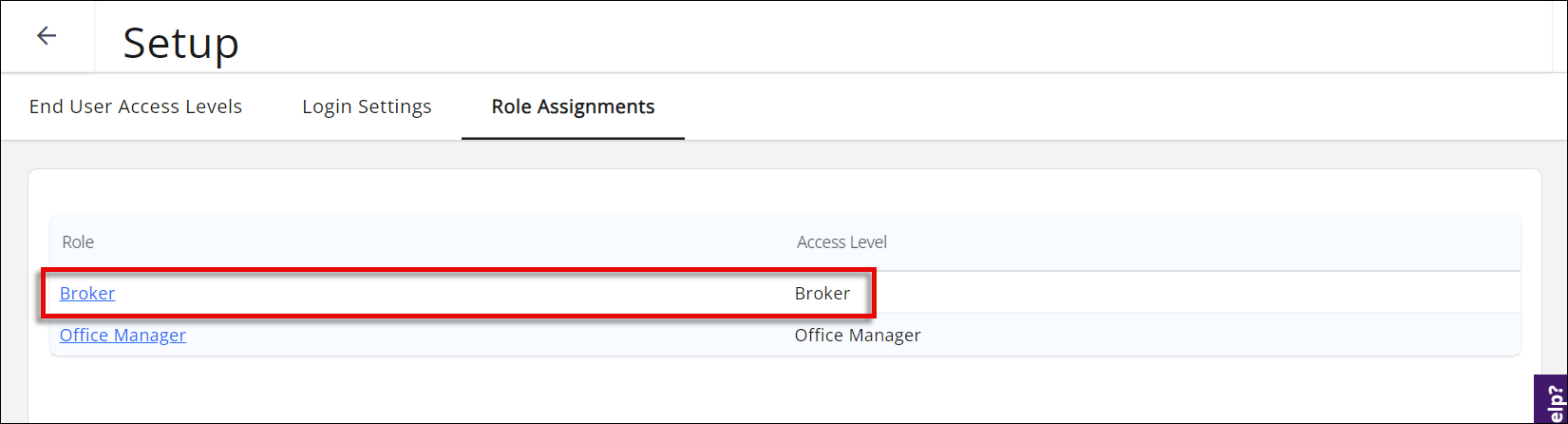Click blank header area right of Setup

click(855, 38)
